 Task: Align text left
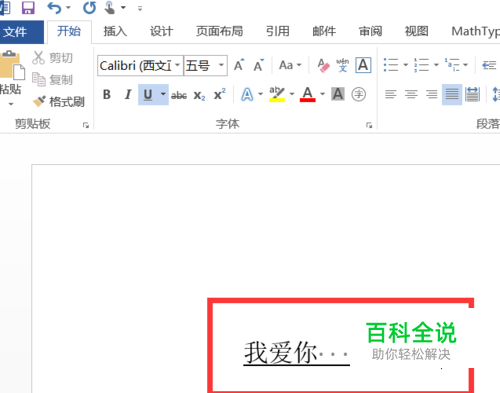coord(391,95)
